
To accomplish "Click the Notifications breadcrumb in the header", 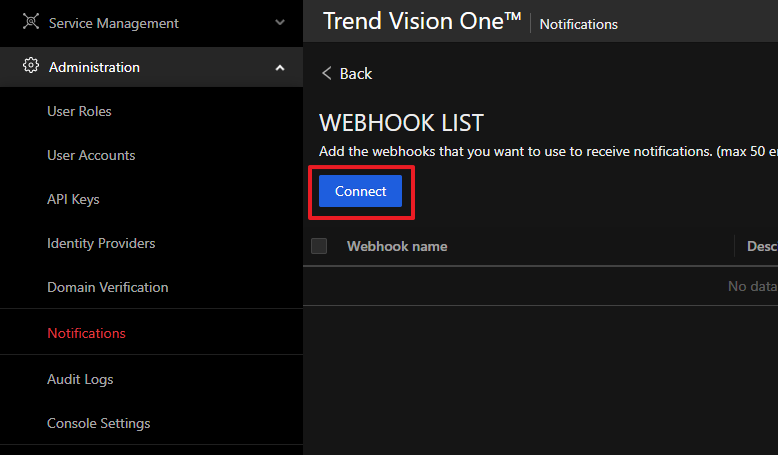I will (x=578, y=24).
